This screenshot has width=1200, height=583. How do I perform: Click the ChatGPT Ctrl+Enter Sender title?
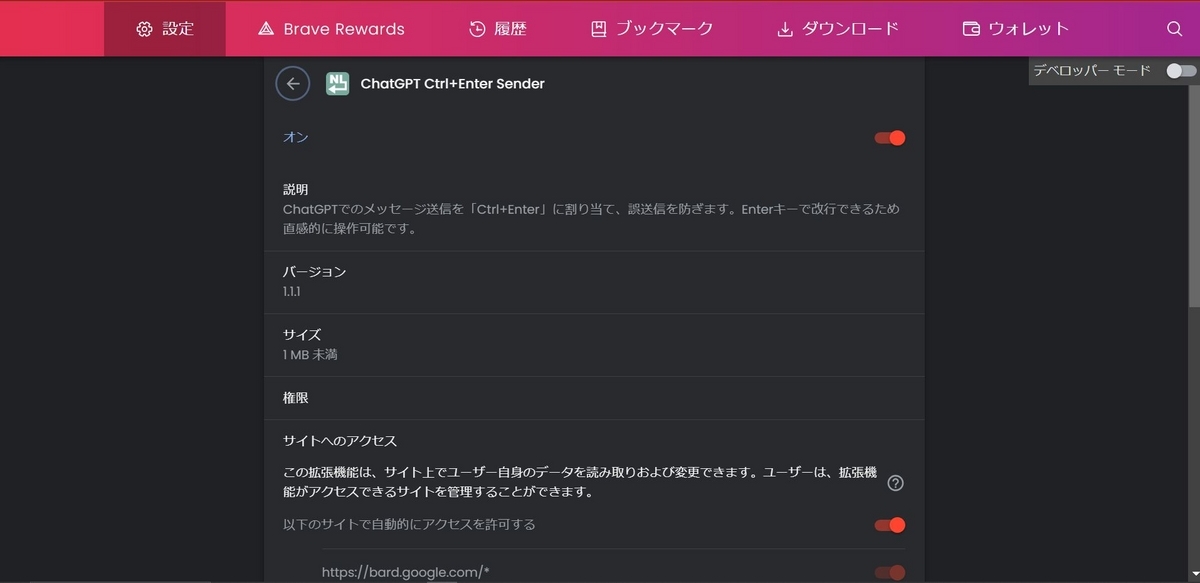(x=452, y=84)
